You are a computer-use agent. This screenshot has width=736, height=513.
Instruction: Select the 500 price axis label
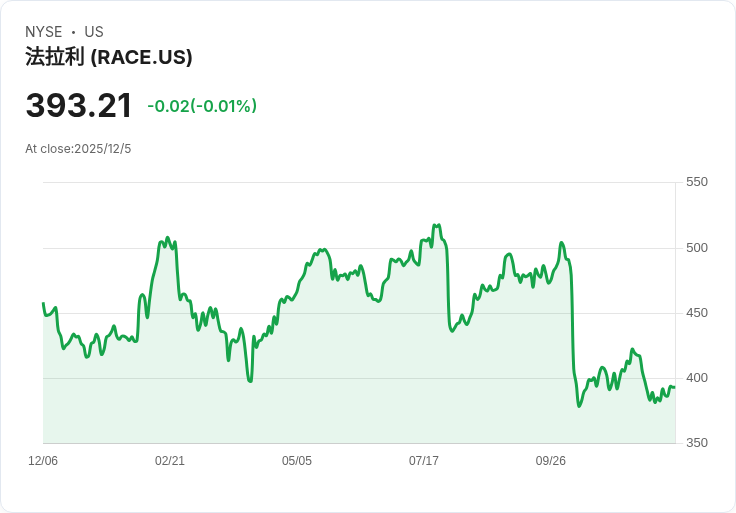[x=697, y=248]
